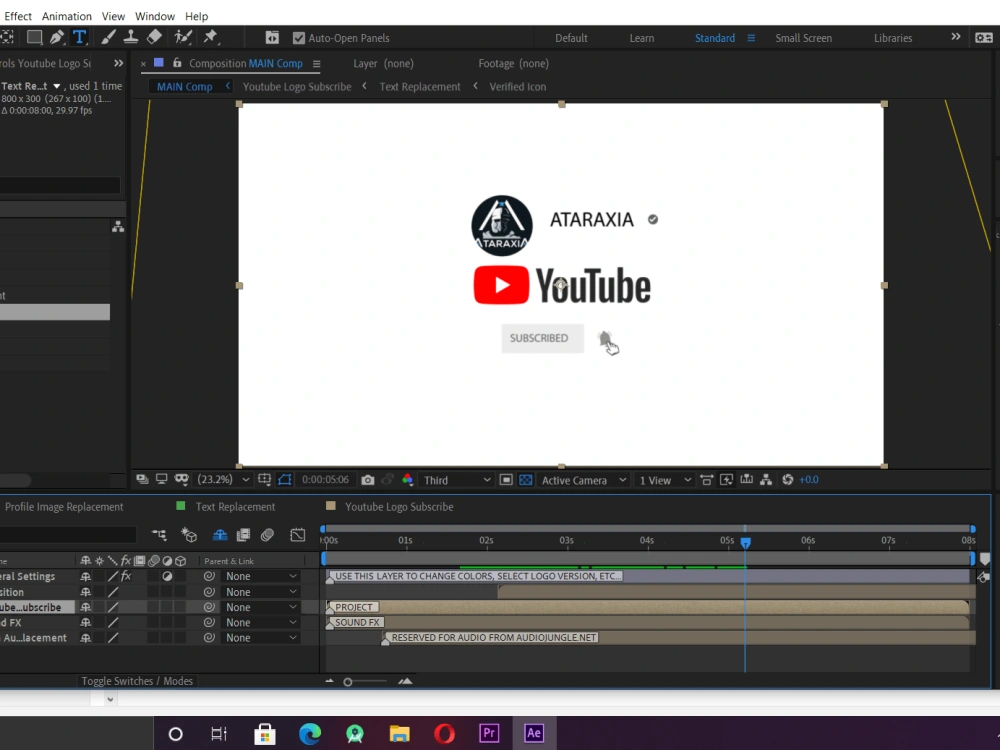Reset exposure in the viewer footer
The image size is (1000, 750).
click(x=788, y=480)
